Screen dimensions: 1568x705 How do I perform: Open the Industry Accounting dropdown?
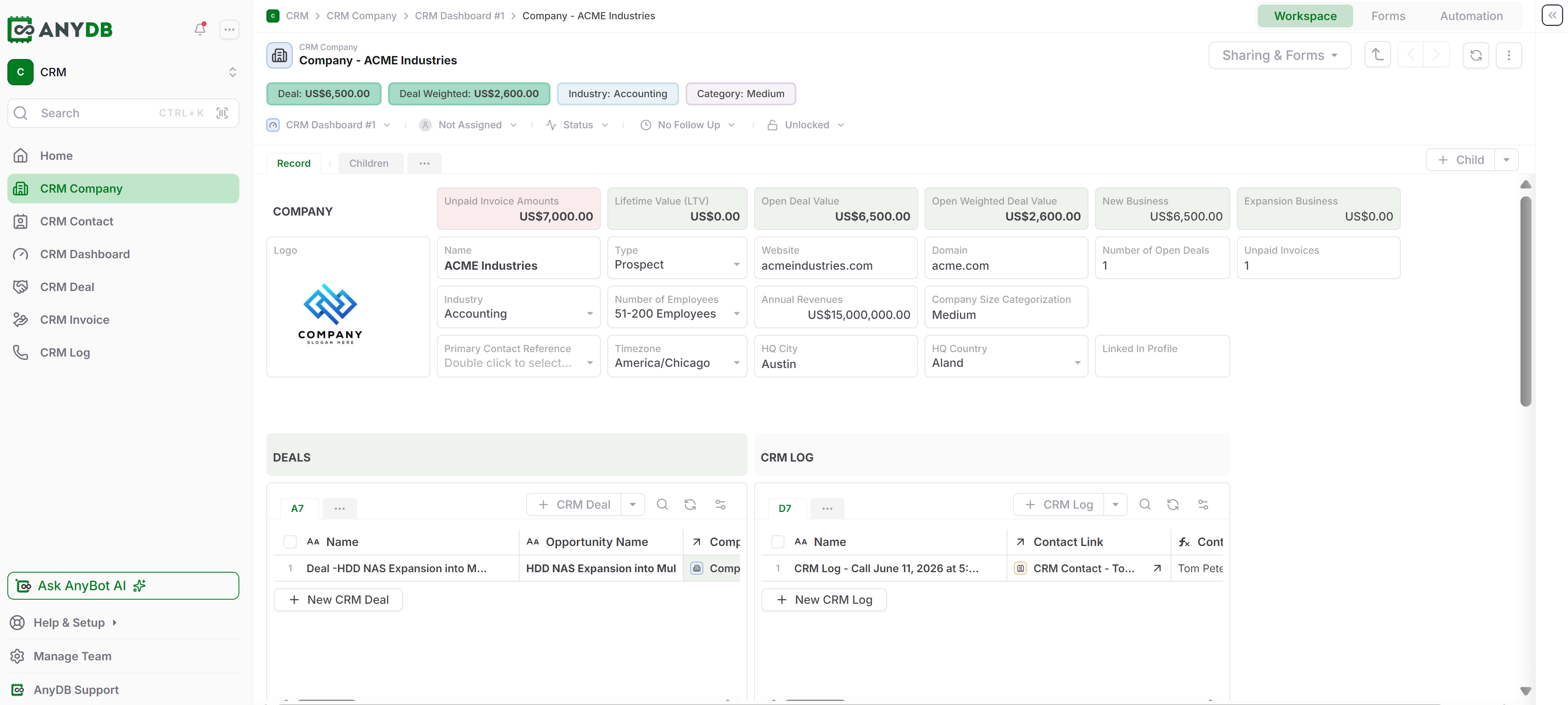518,307
